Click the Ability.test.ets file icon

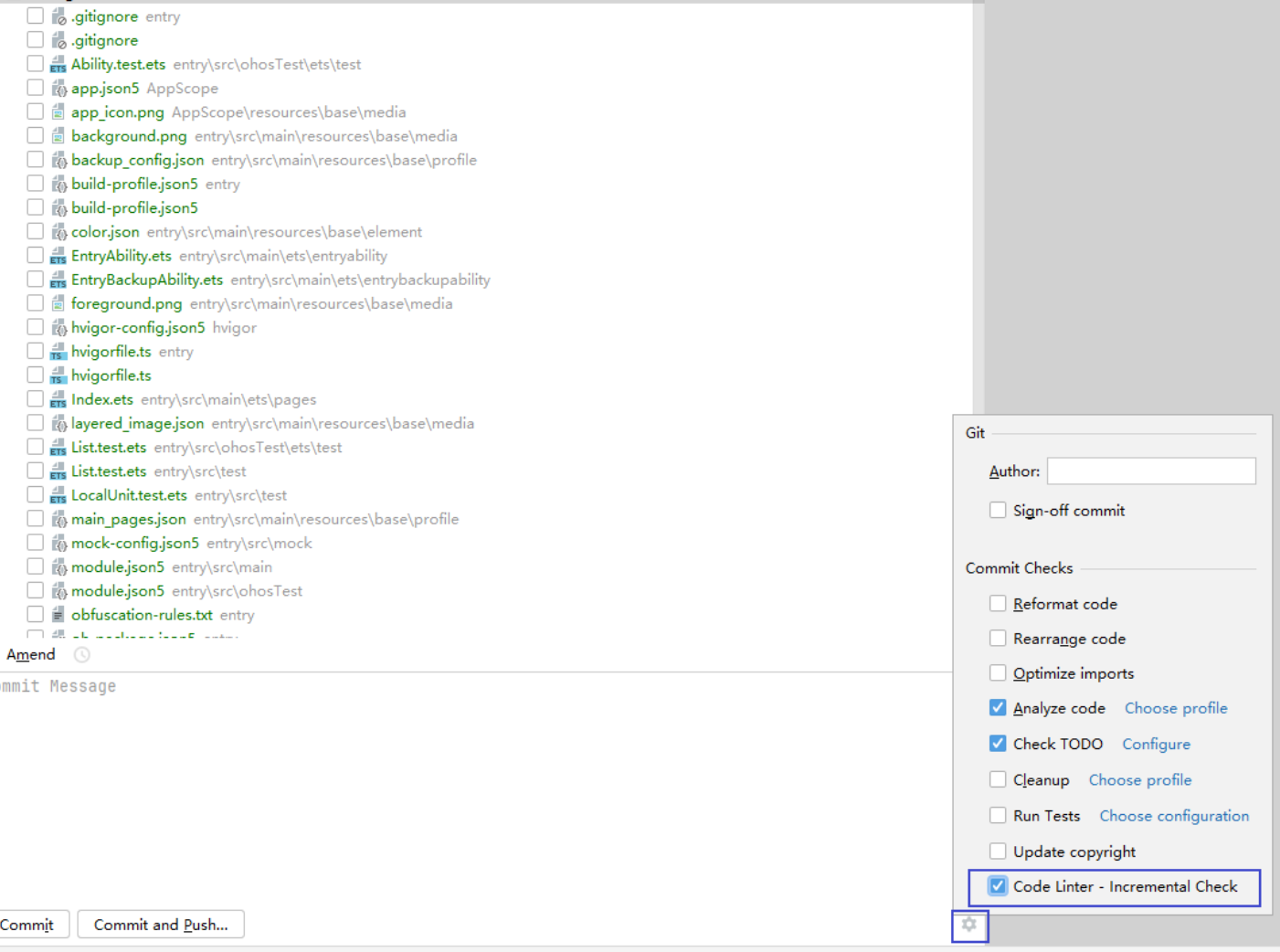click(58, 65)
